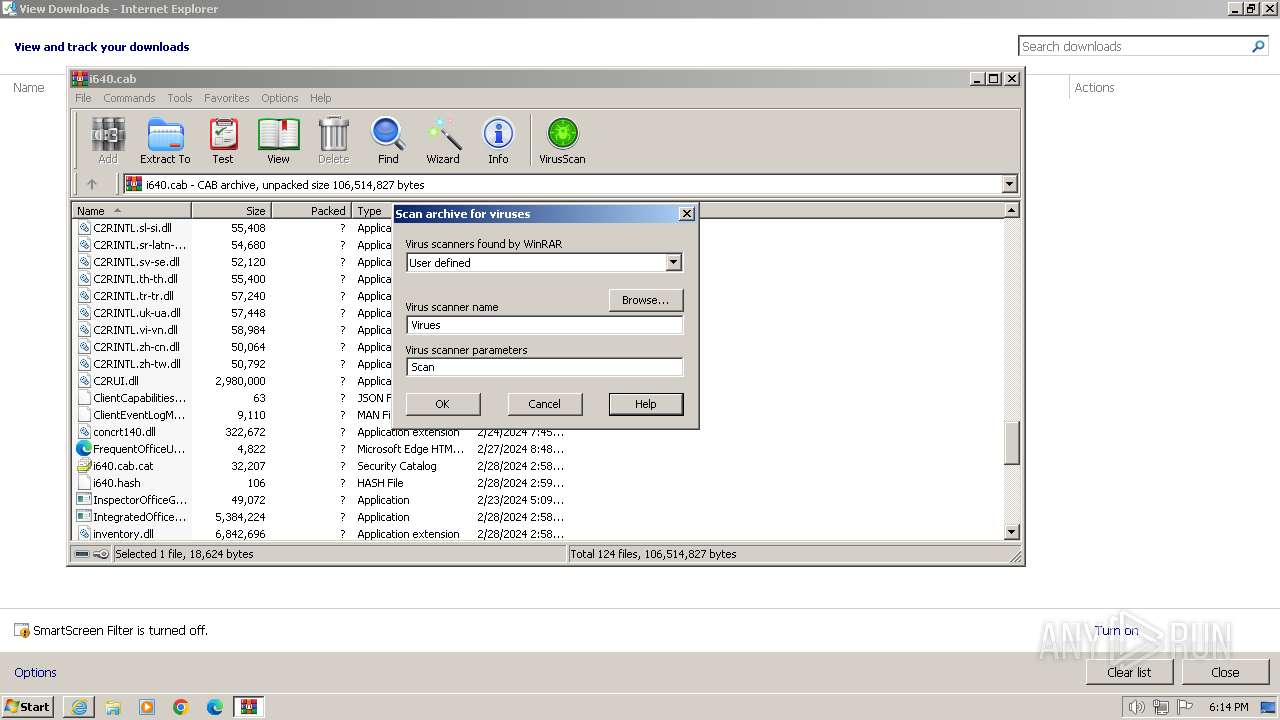Viewport: 1280px width, 720px height.
Task: Click the Add toolbar icon in WinRAR
Action: pyautogui.click(x=108, y=140)
